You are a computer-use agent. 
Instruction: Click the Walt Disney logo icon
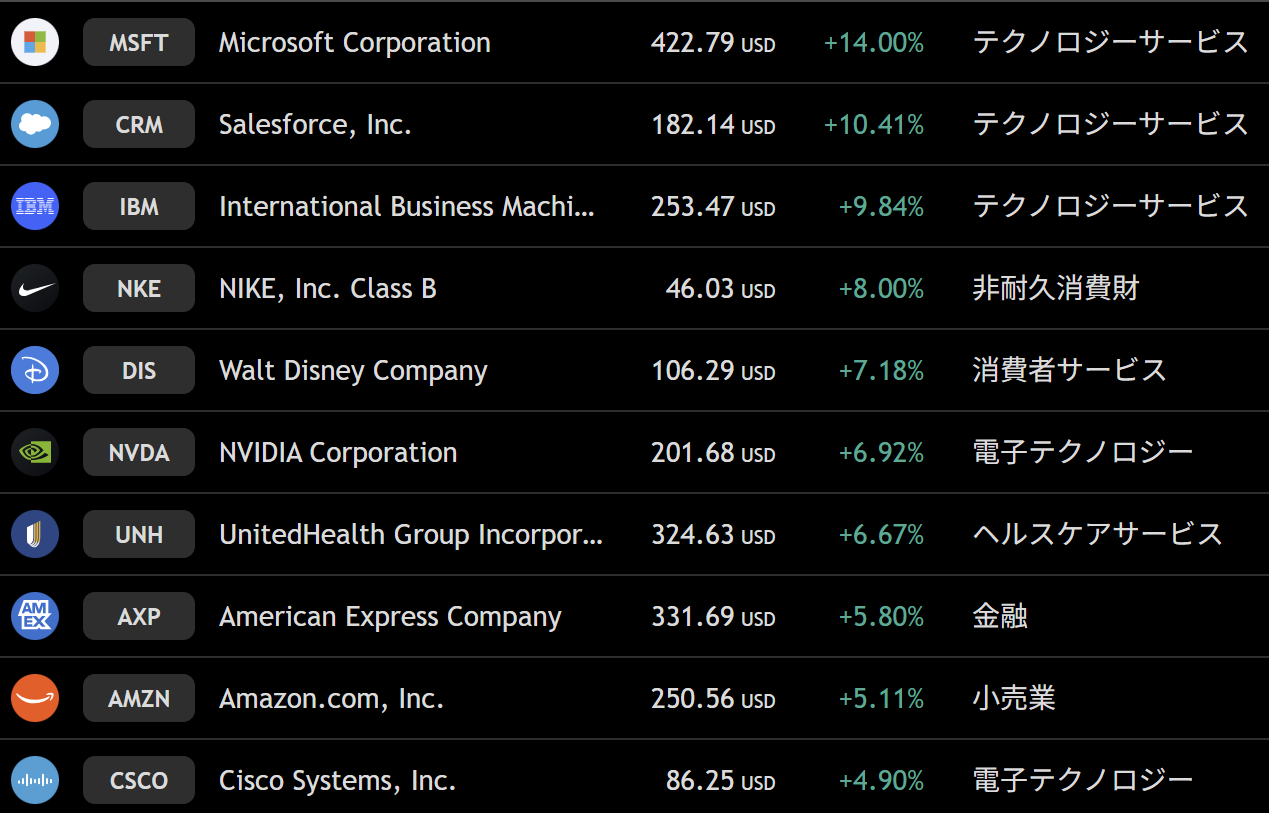coord(35,371)
